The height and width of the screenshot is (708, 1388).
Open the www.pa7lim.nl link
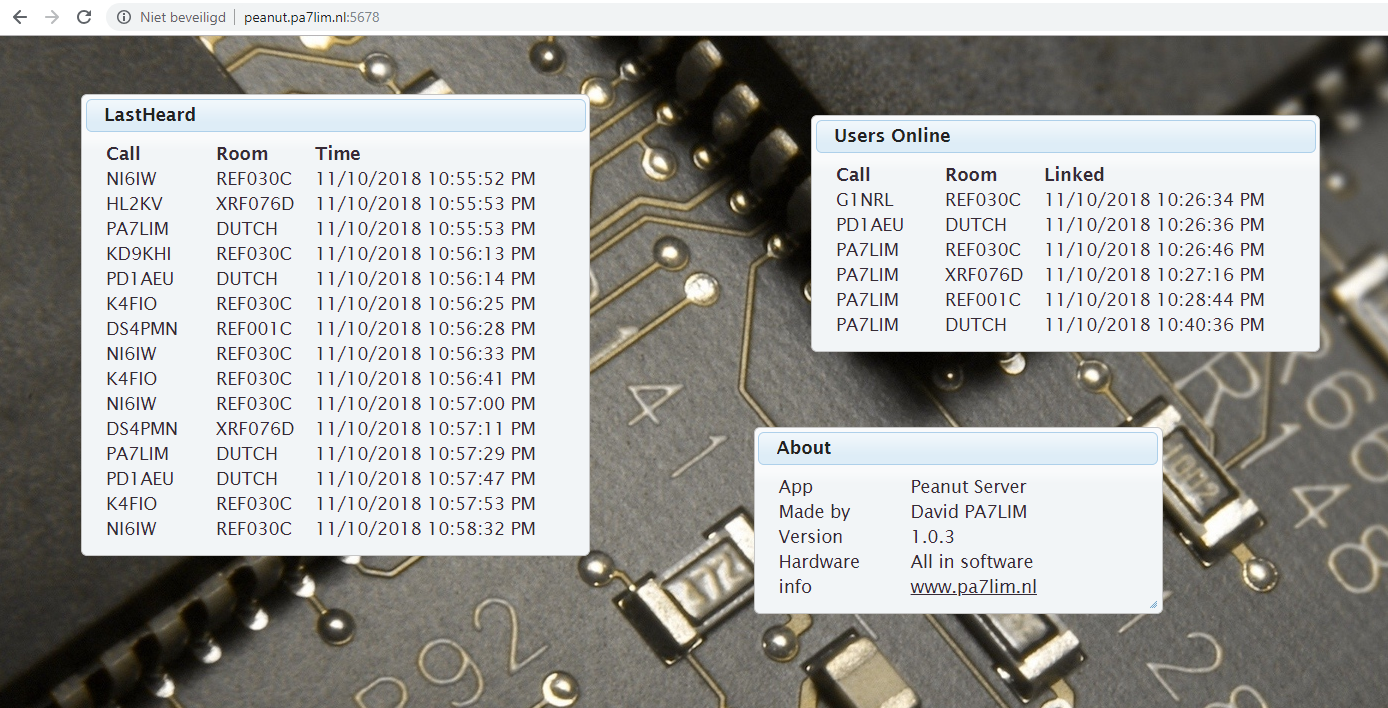(x=973, y=587)
